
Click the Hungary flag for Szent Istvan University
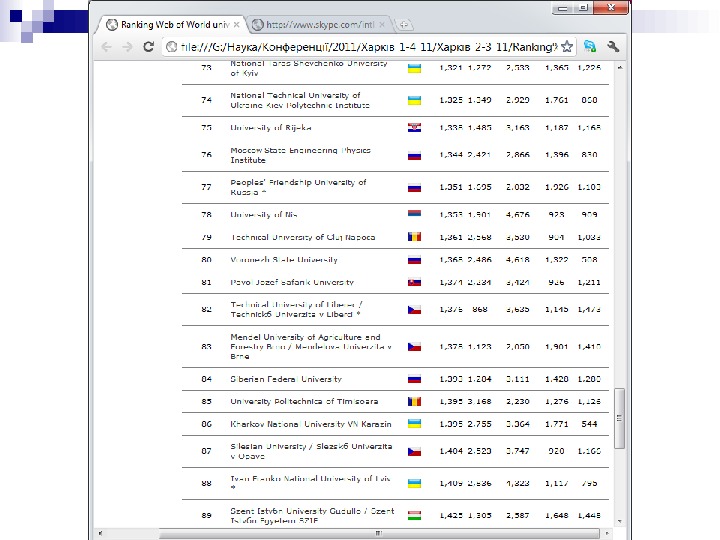point(414,516)
